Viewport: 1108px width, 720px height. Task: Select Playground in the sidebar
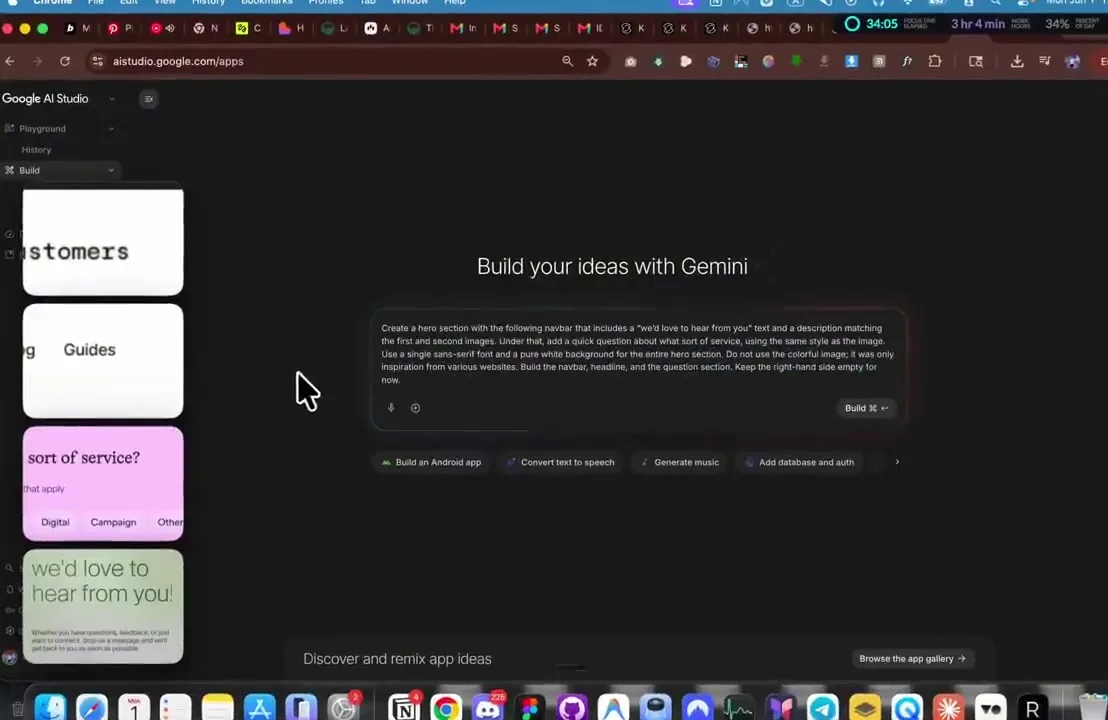(42, 129)
